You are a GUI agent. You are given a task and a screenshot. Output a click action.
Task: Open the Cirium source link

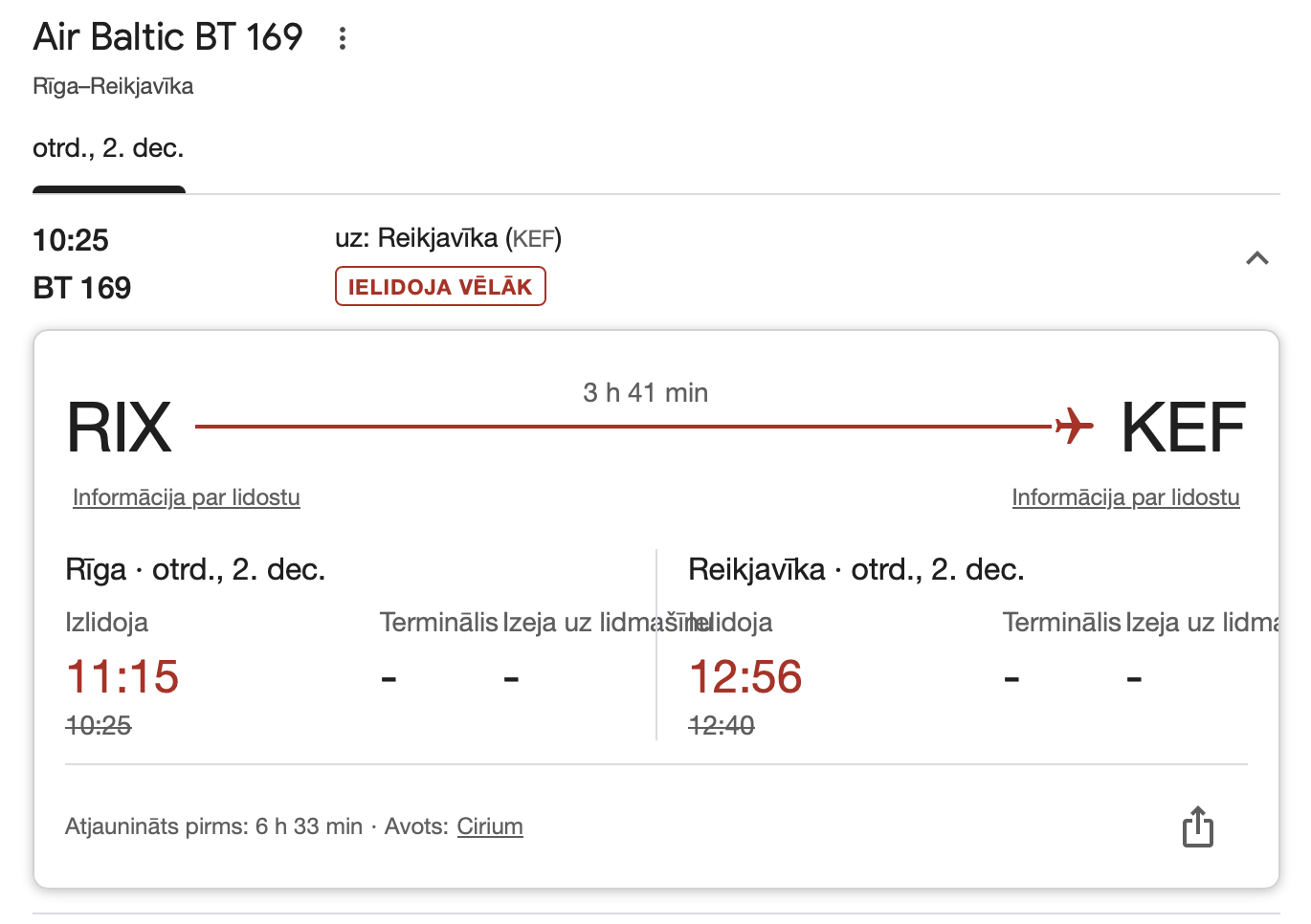point(490,826)
